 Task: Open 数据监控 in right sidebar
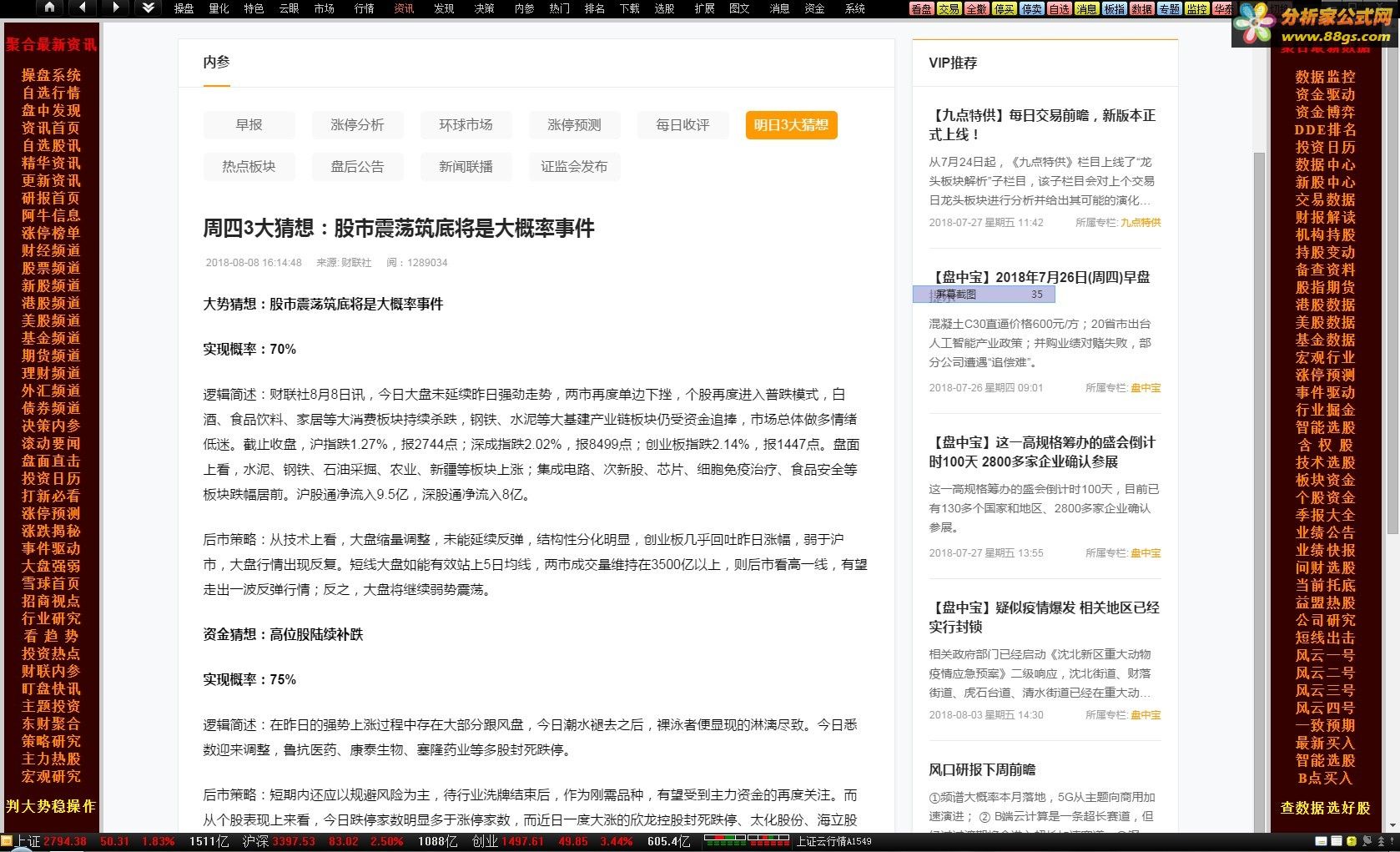[1325, 77]
